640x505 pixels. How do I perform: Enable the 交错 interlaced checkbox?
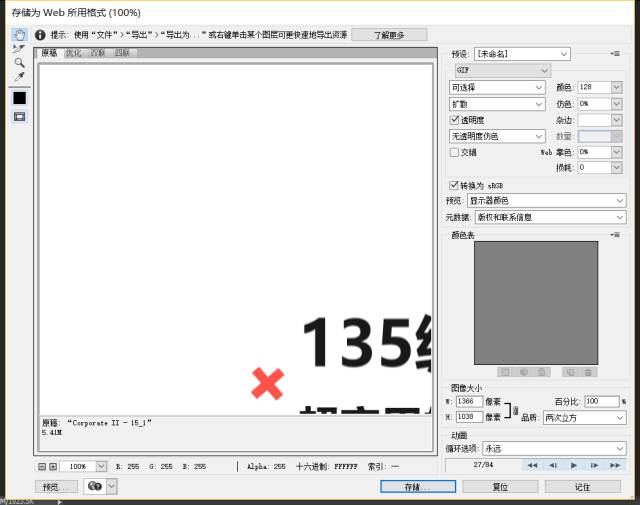(454, 152)
